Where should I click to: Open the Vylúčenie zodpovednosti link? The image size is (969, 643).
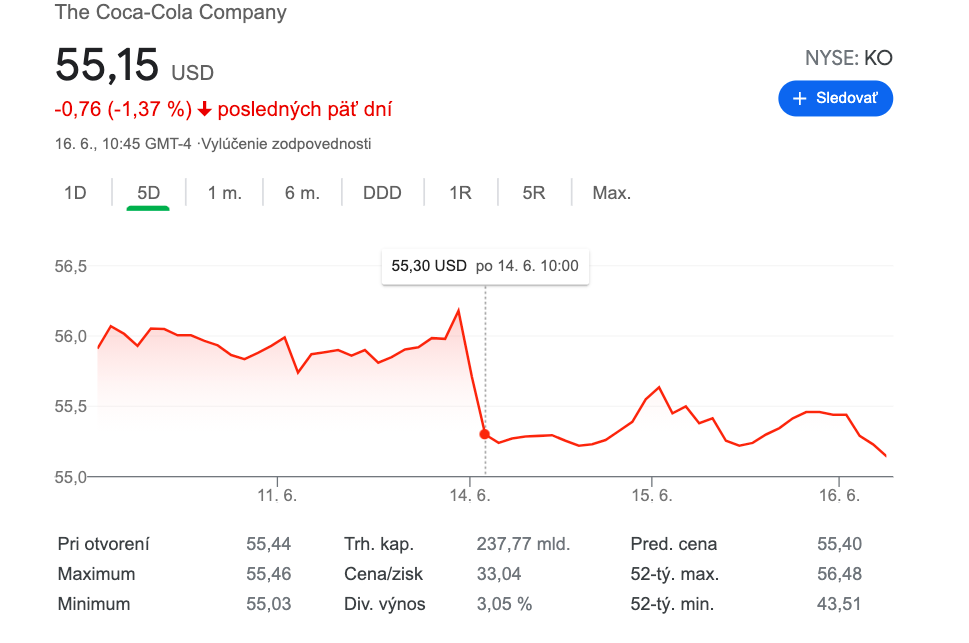pos(286,144)
